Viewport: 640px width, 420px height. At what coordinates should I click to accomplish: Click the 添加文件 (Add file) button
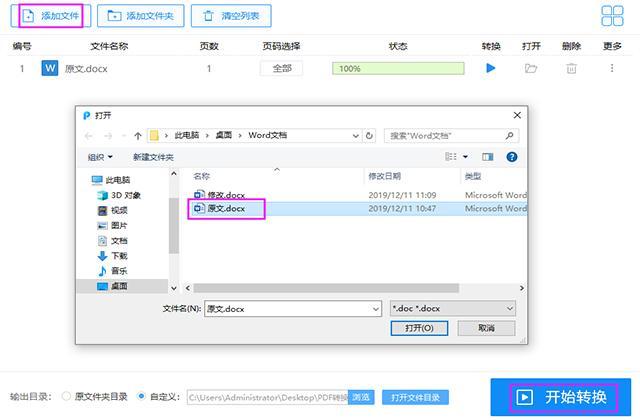[51, 16]
